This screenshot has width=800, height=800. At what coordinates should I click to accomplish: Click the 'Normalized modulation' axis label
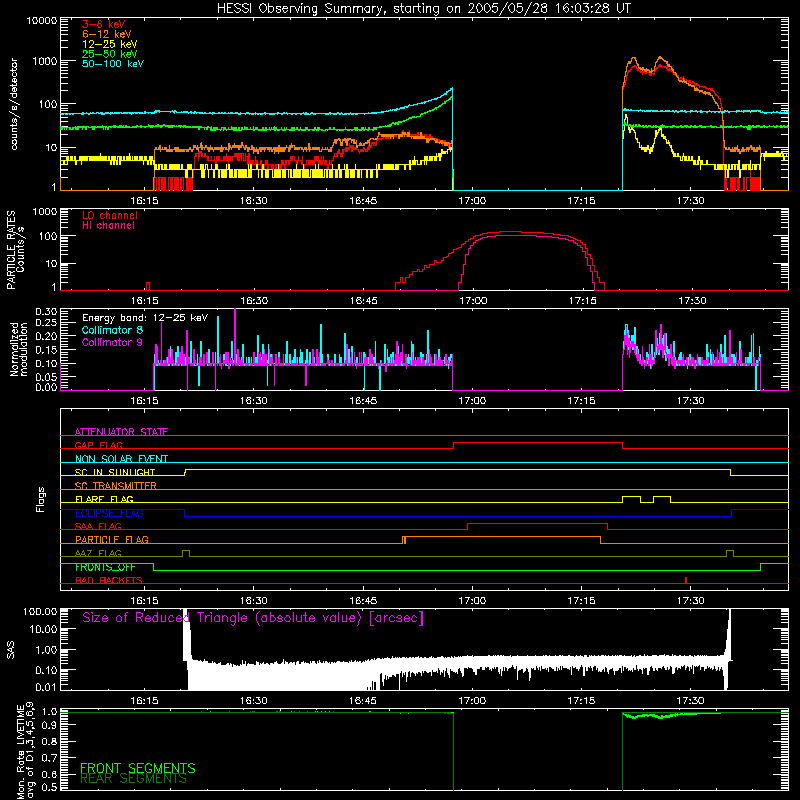(x=18, y=349)
